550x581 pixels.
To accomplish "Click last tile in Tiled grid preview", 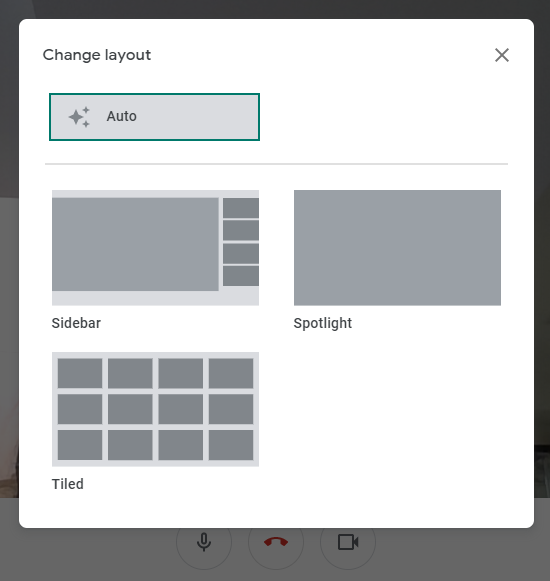I will 231,445.
